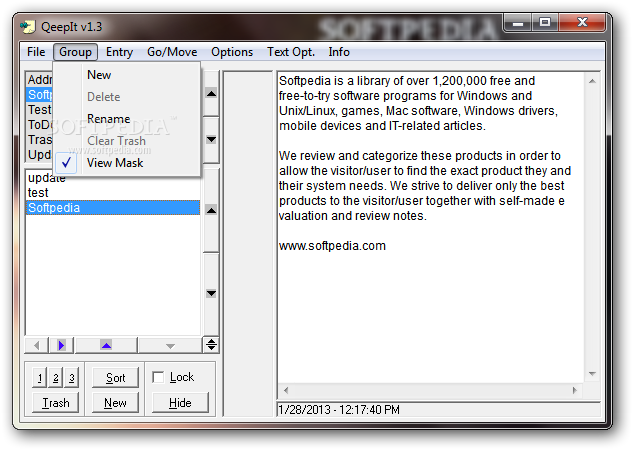The height and width of the screenshot is (450, 633).
Task: Click the Hide button
Action: tap(180, 403)
